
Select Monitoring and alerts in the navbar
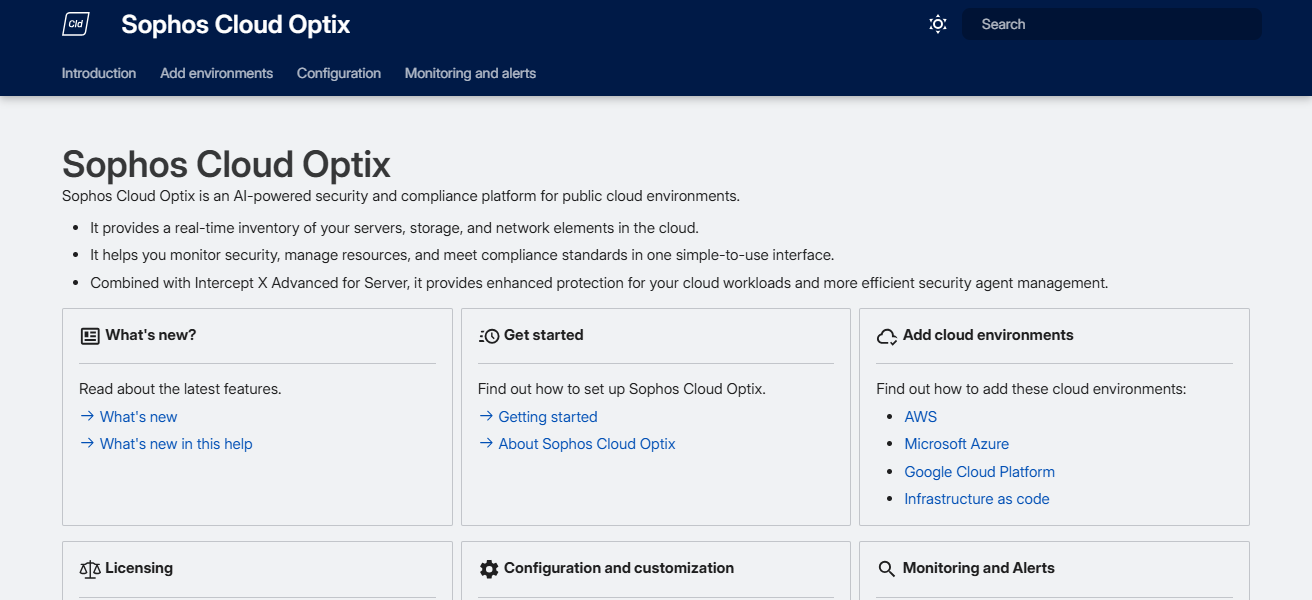470,73
